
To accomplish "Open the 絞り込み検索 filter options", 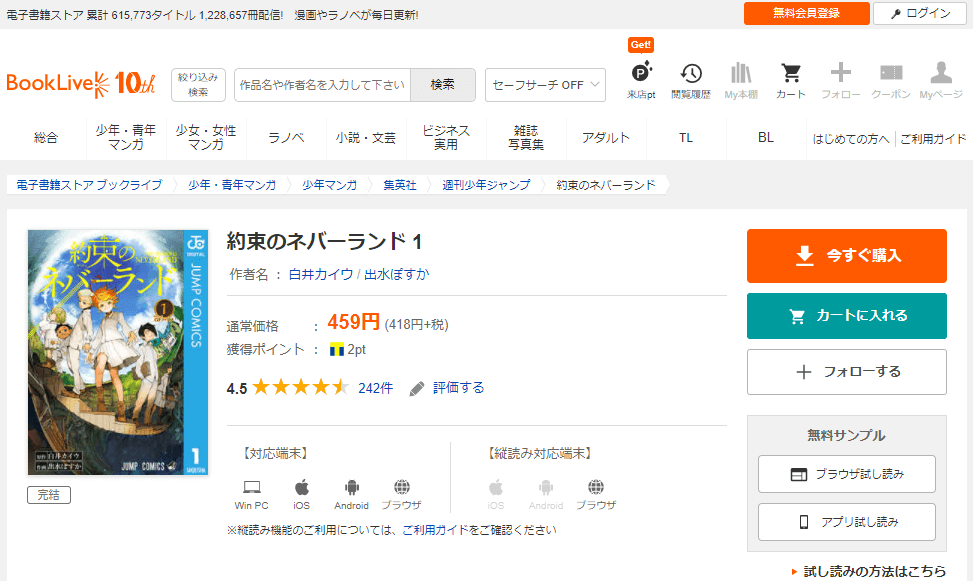I will 198,85.
